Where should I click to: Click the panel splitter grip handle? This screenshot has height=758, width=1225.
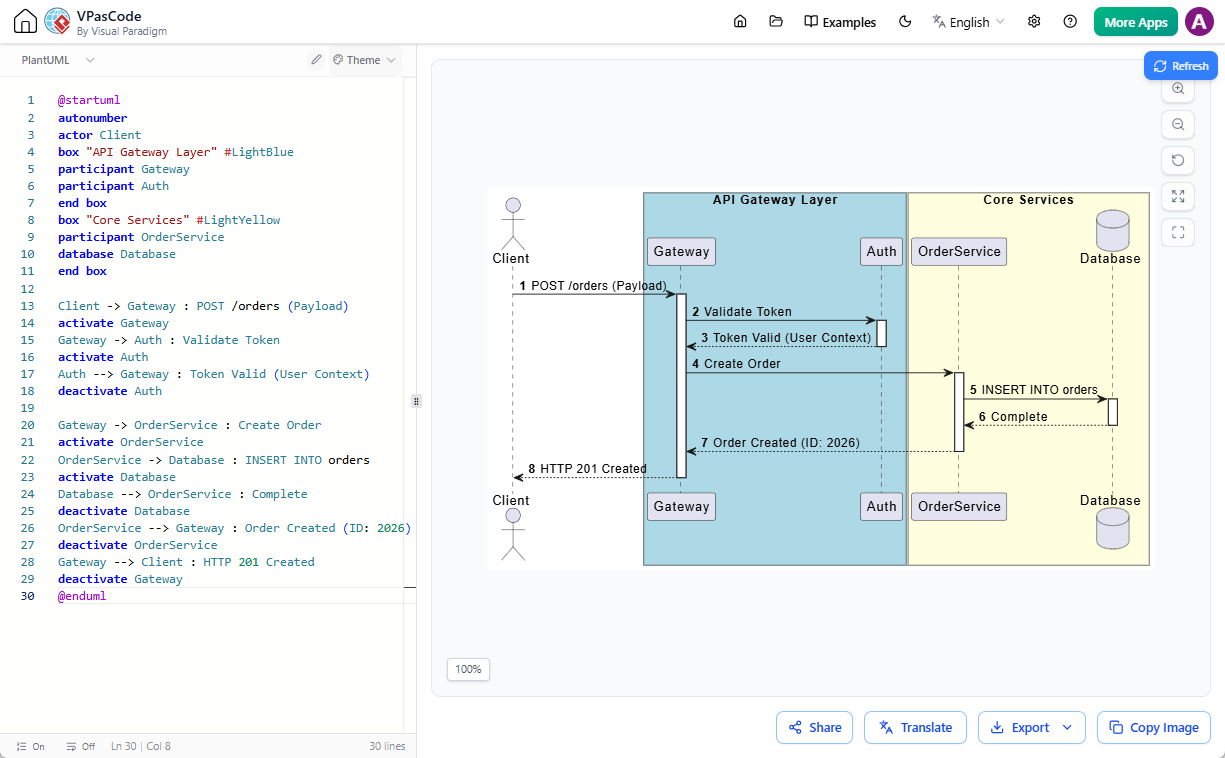tap(416, 401)
